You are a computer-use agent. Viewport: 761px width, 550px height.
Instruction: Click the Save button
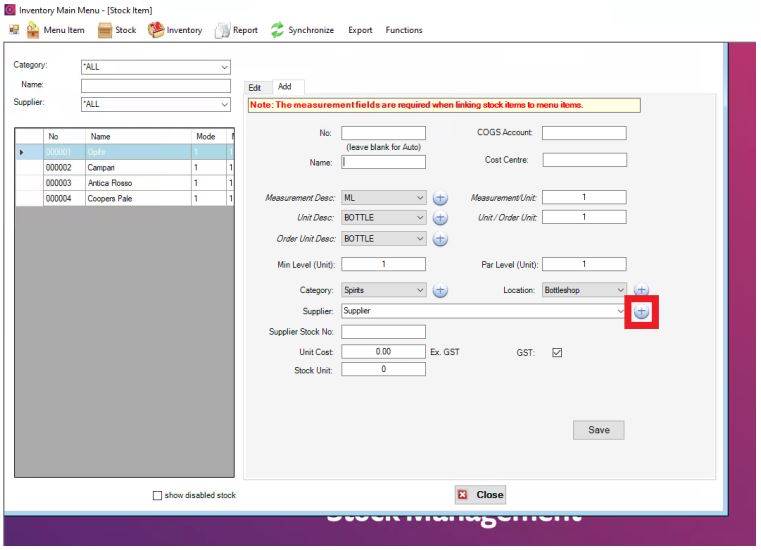pyautogui.click(x=598, y=430)
